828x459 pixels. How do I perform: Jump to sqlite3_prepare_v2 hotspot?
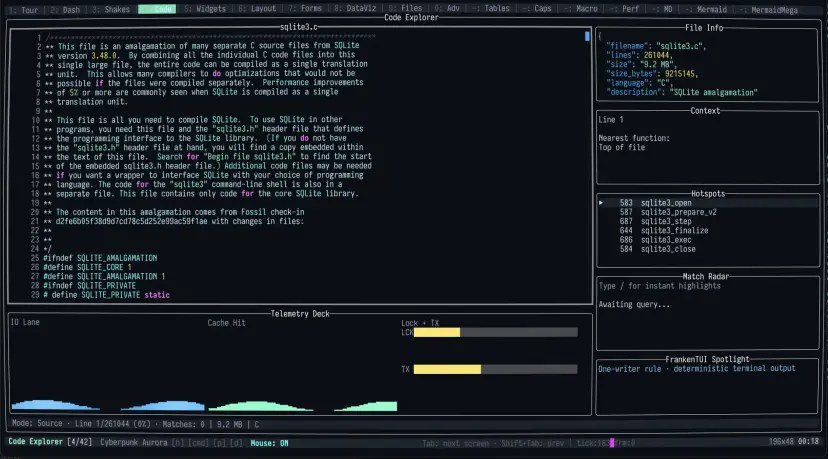[679, 212]
